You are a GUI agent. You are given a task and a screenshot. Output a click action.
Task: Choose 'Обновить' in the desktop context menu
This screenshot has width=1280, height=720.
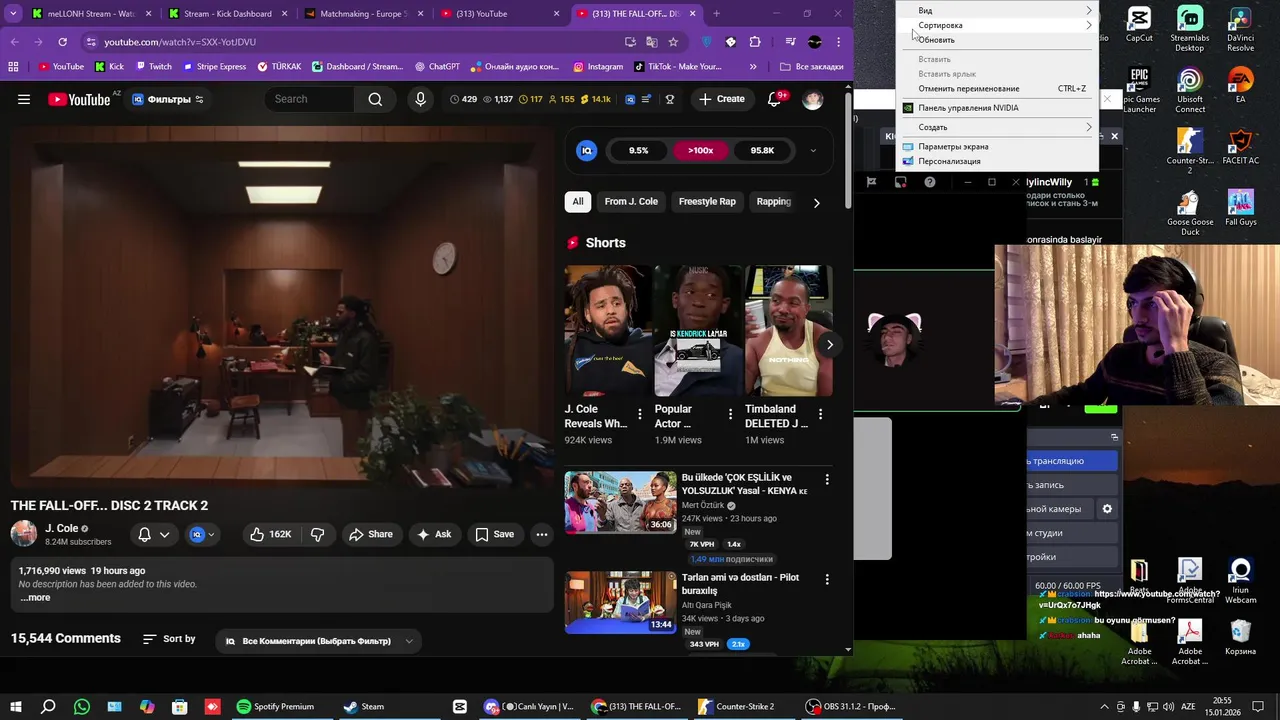point(997,40)
